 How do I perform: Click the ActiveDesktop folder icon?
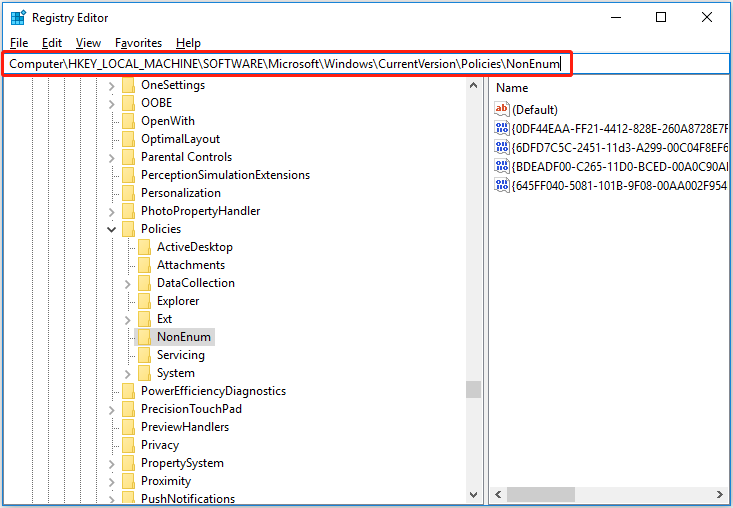(144, 247)
